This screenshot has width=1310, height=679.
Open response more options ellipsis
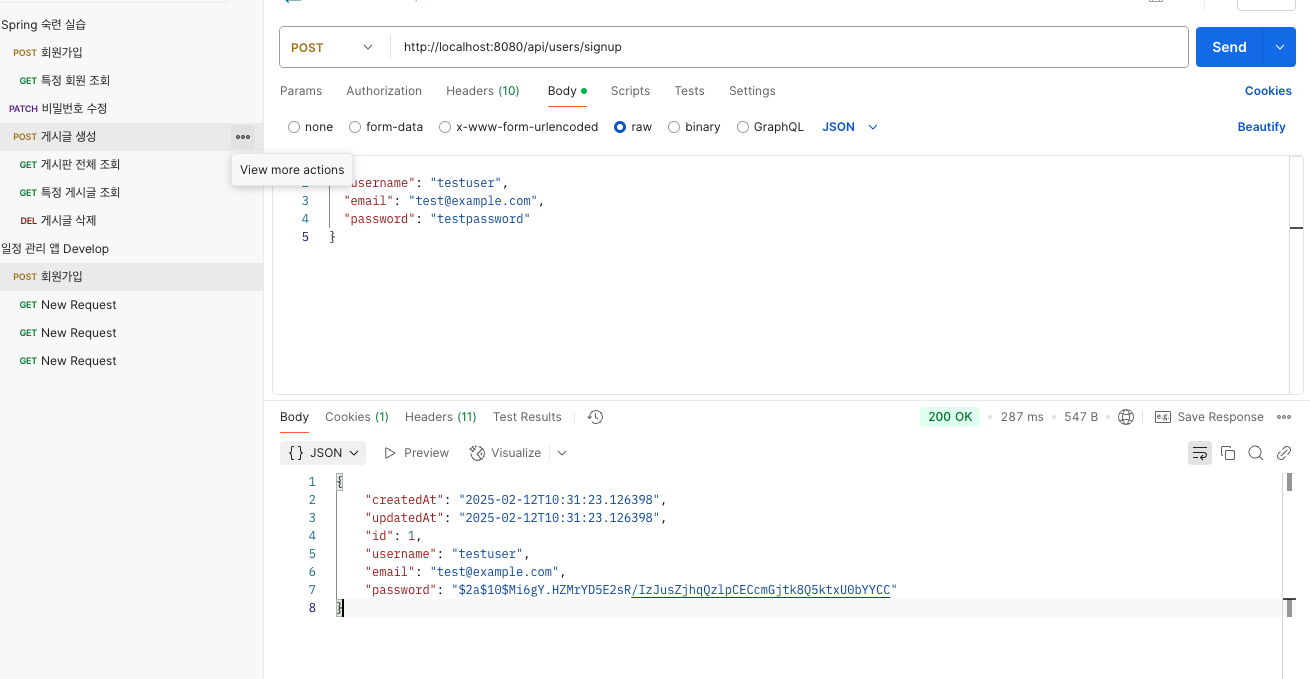(x=1284, y=417)
